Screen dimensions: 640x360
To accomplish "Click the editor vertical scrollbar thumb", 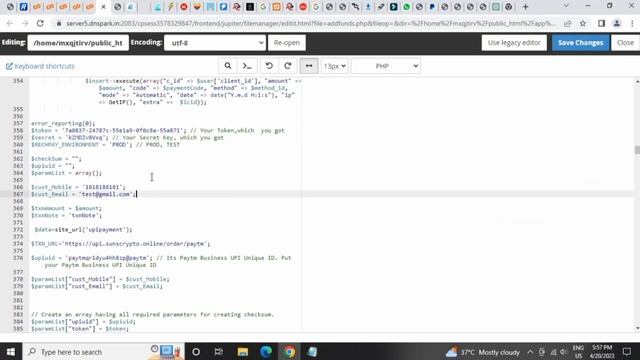I will pos(637,150).
